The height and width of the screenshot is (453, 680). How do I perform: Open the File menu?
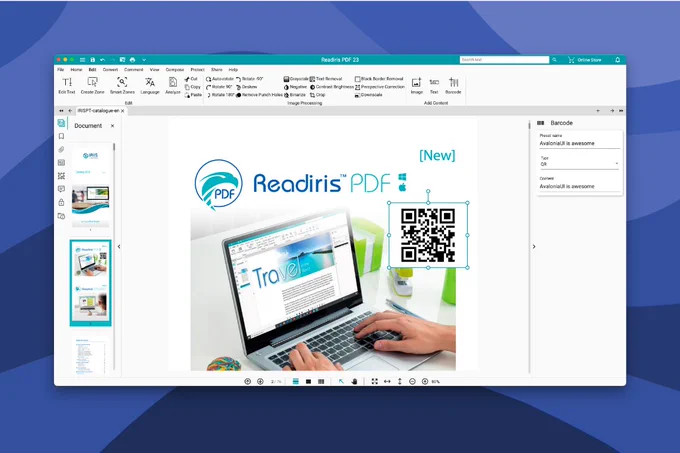(x=61, y=69)
